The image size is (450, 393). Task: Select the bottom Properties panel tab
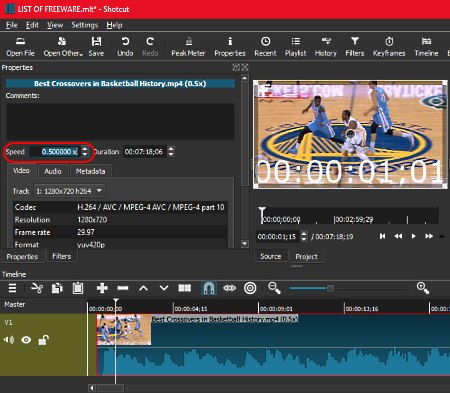tap(22, 257)
